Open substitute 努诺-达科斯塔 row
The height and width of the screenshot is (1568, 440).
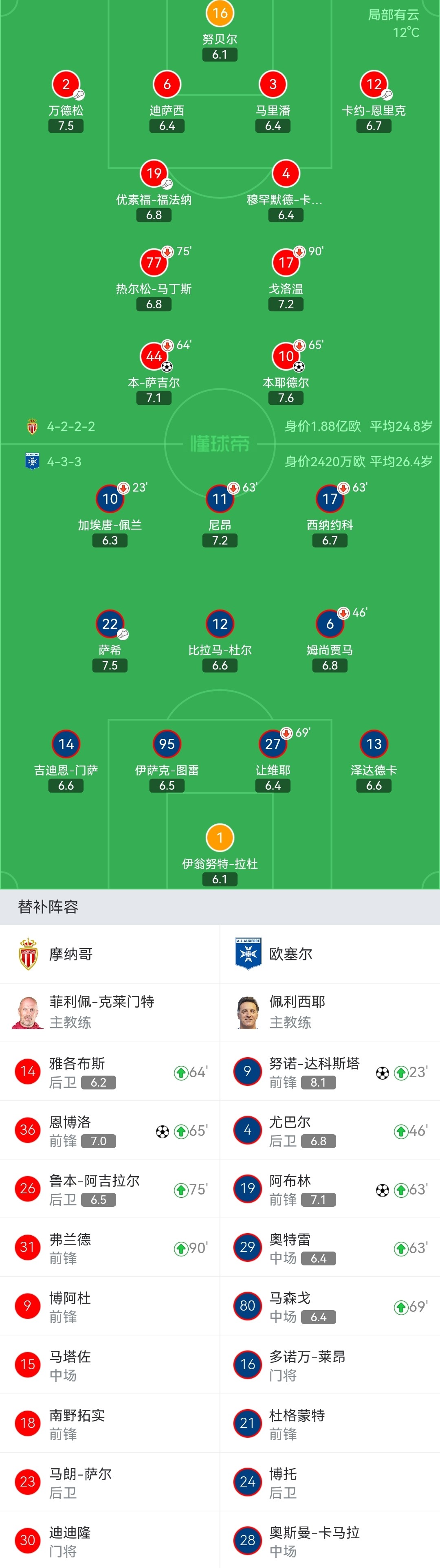(330, 1071)
